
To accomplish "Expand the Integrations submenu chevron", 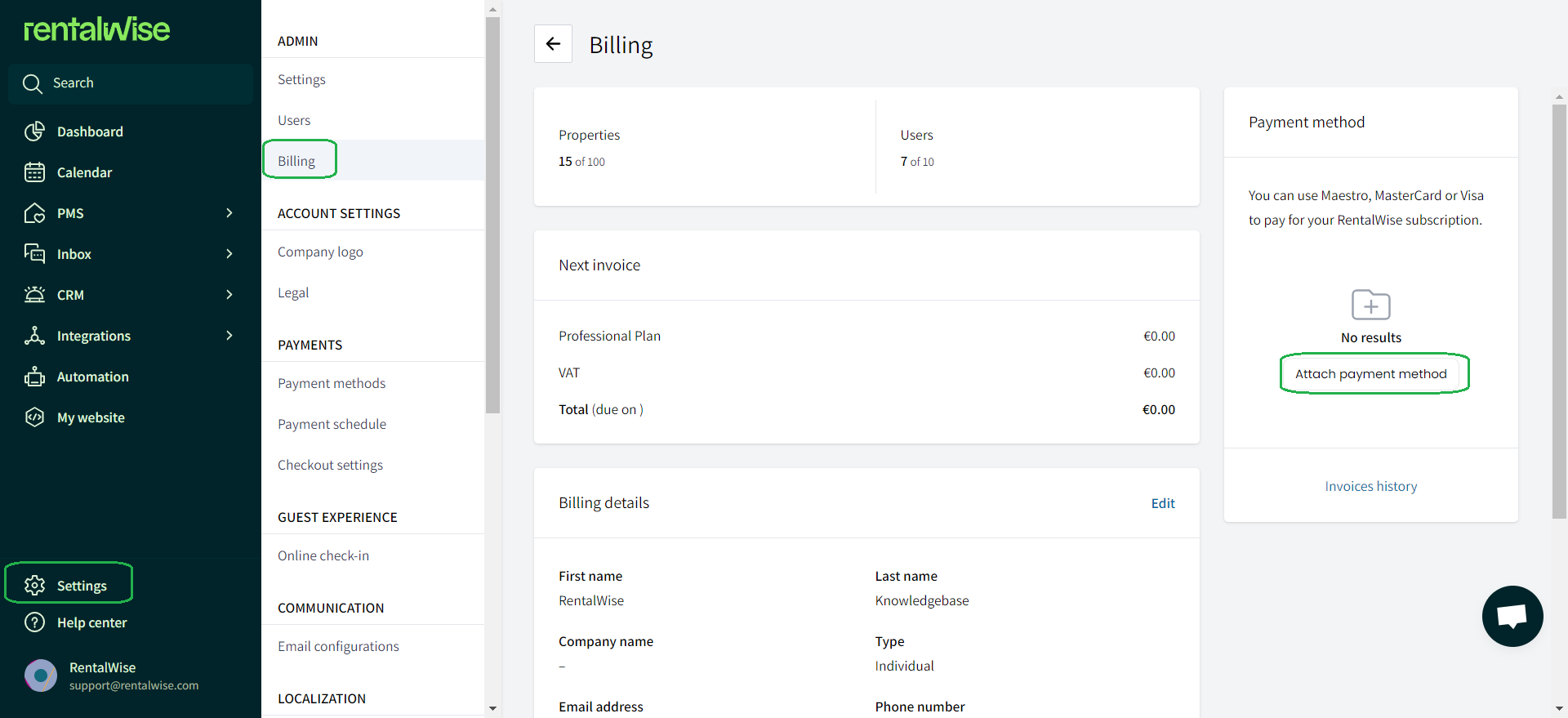I will pos(229,336).
